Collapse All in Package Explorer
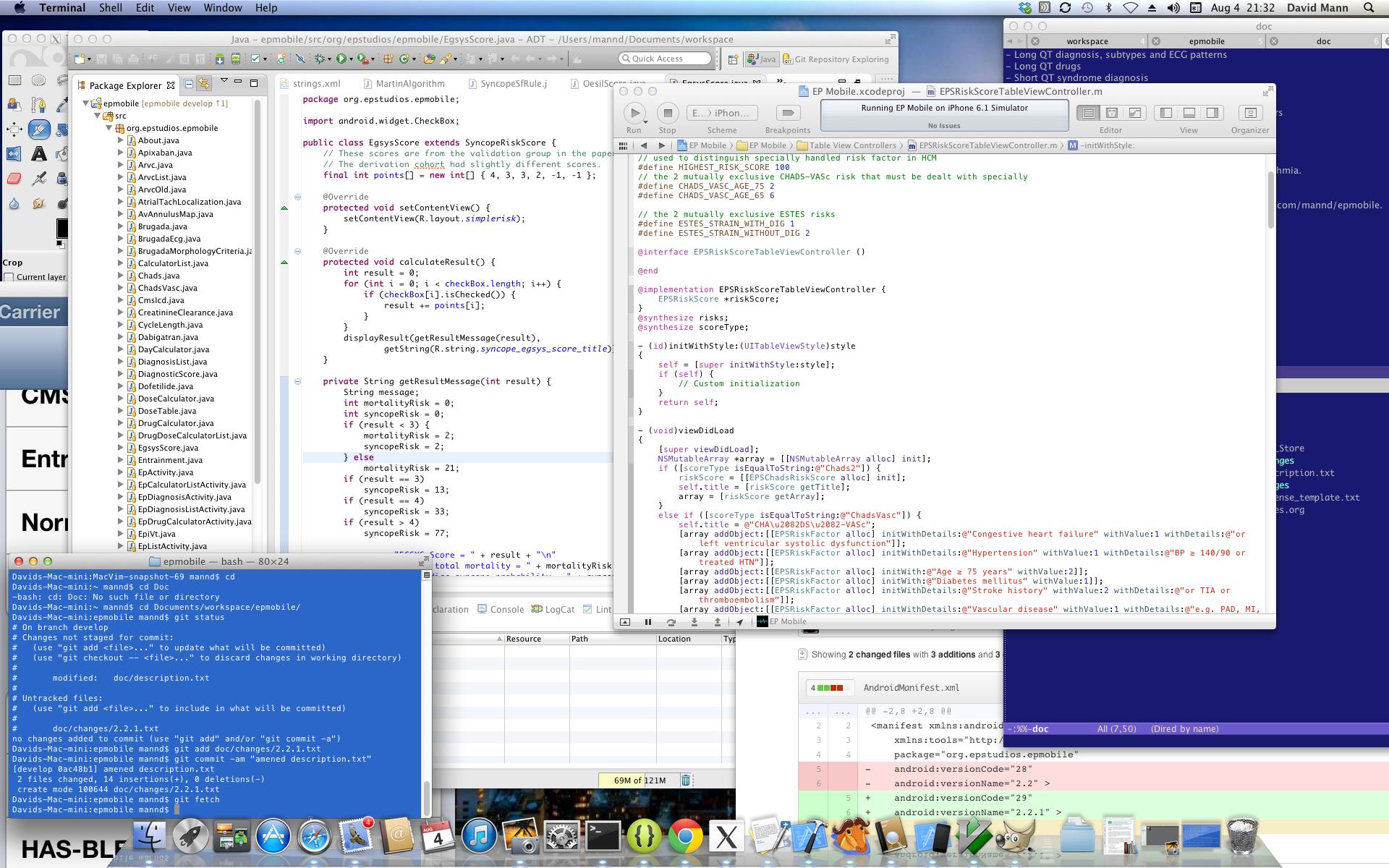Image resolution: width=1389 pixels, height=868 pixels. (x=189, y=84)
